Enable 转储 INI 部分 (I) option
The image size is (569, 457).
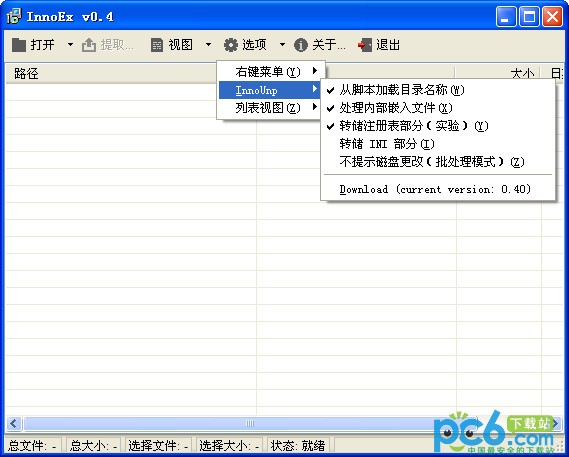438,144
